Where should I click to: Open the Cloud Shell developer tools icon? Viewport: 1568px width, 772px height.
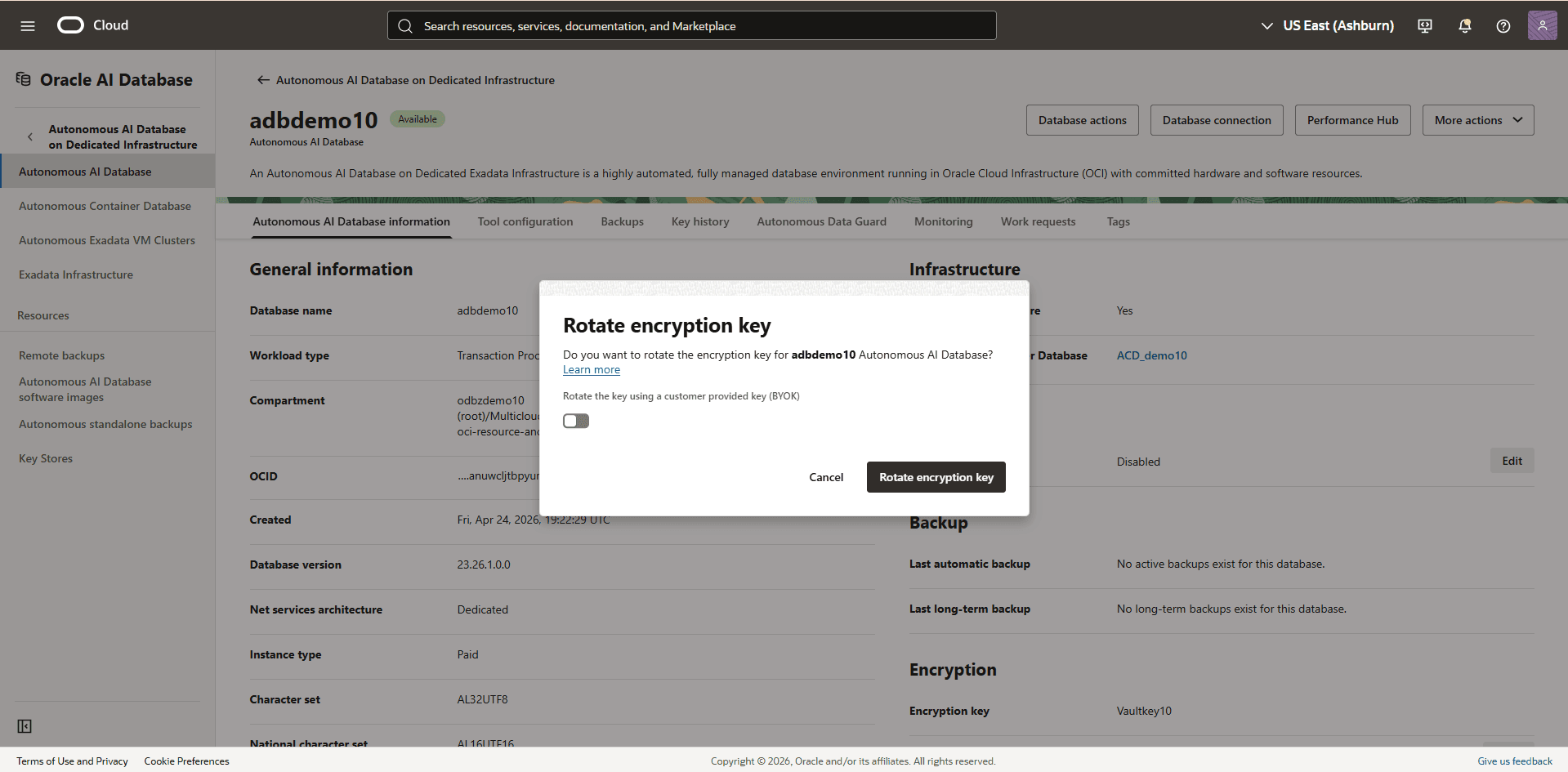click(1425, 26)
